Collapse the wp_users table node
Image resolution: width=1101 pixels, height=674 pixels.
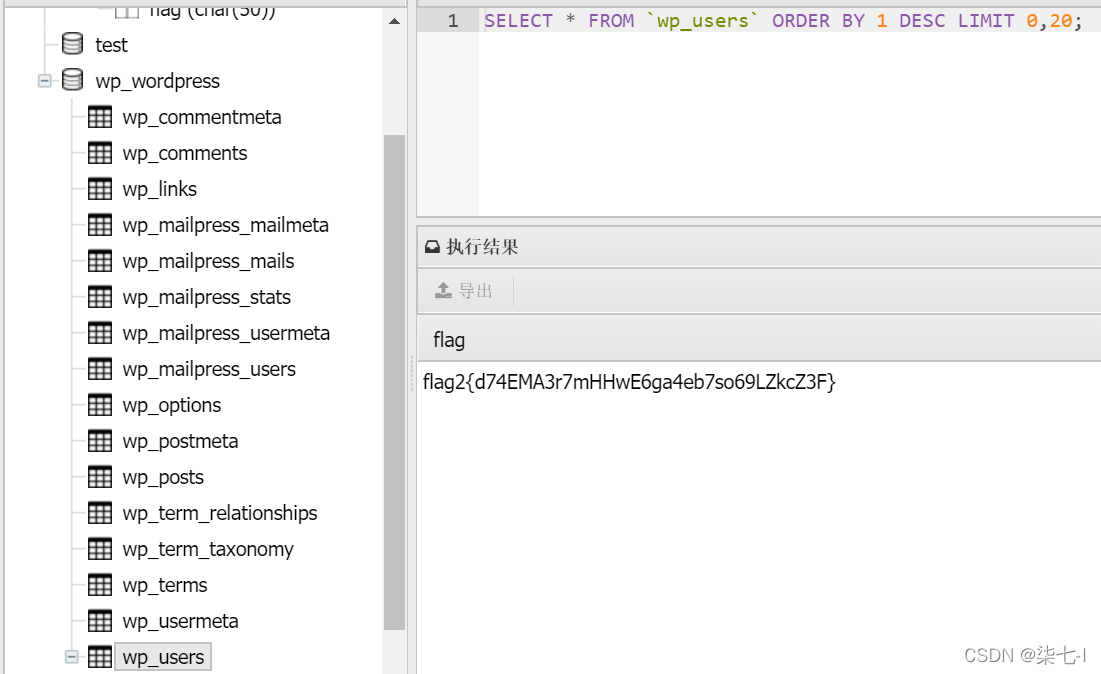(72, 656)
